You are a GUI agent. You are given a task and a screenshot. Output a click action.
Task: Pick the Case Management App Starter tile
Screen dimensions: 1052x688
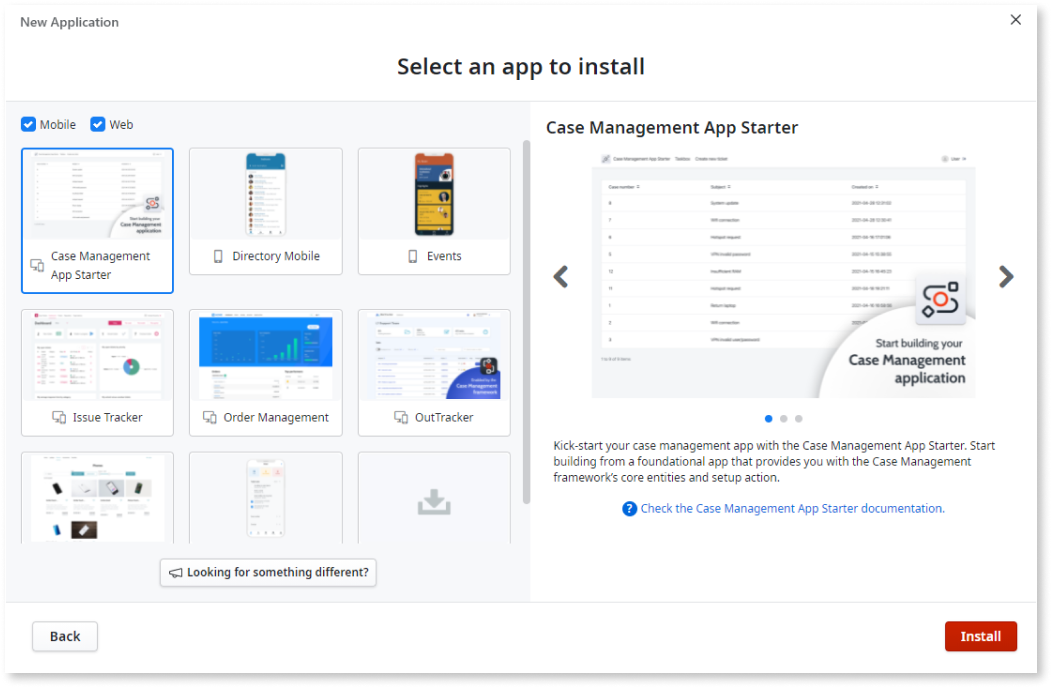[x=97, y=220]
